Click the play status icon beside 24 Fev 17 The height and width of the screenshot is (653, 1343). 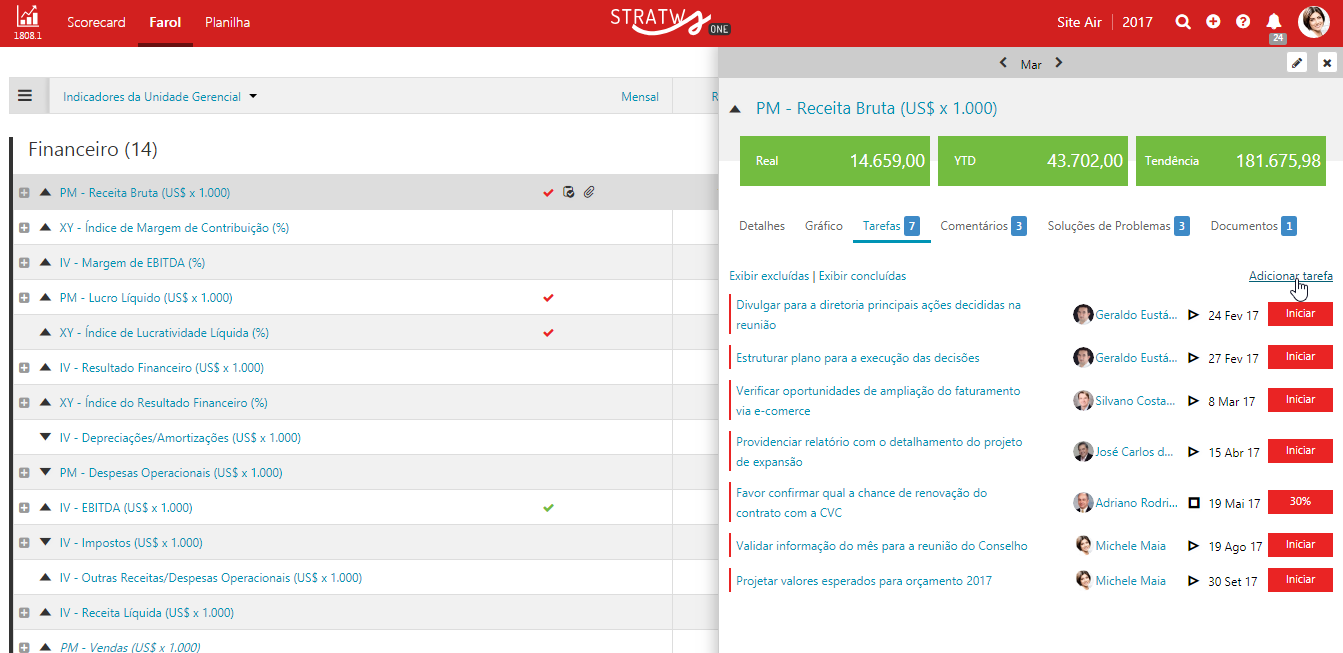tap(1193, 315)
